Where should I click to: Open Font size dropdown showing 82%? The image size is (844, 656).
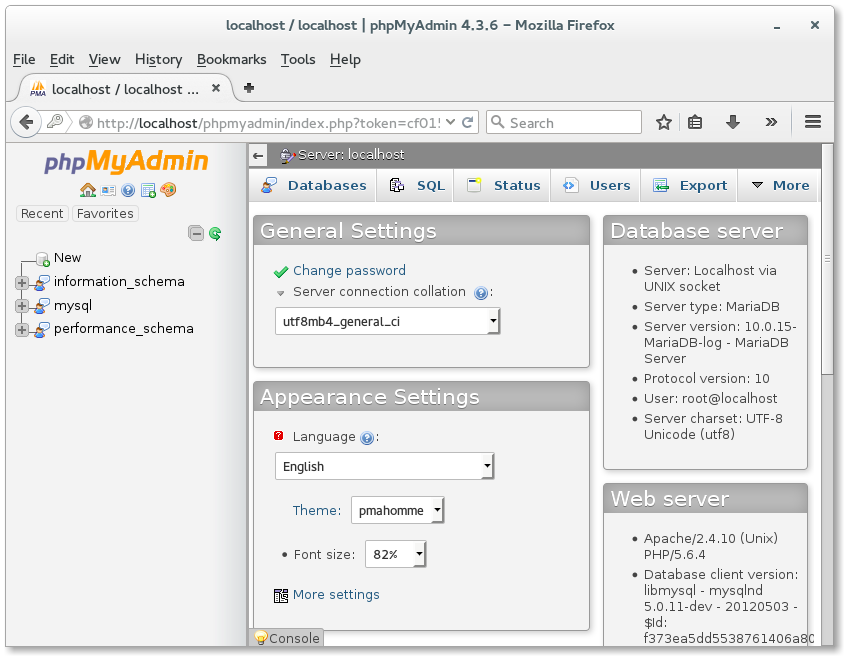click(x=395, y=554)
